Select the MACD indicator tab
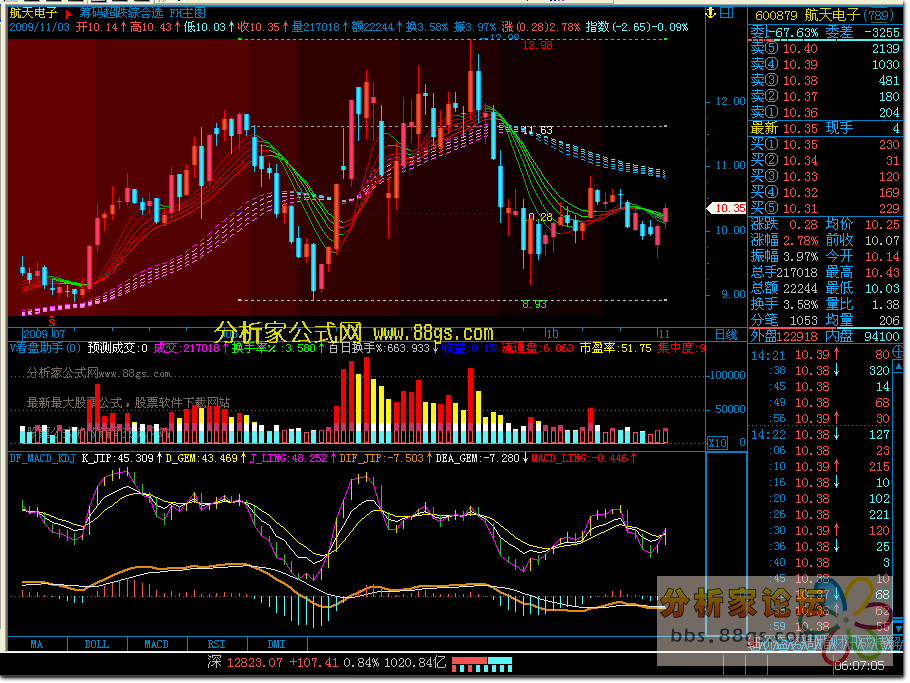Viewport: 910px width, 683px height. [x=156, y=643]
